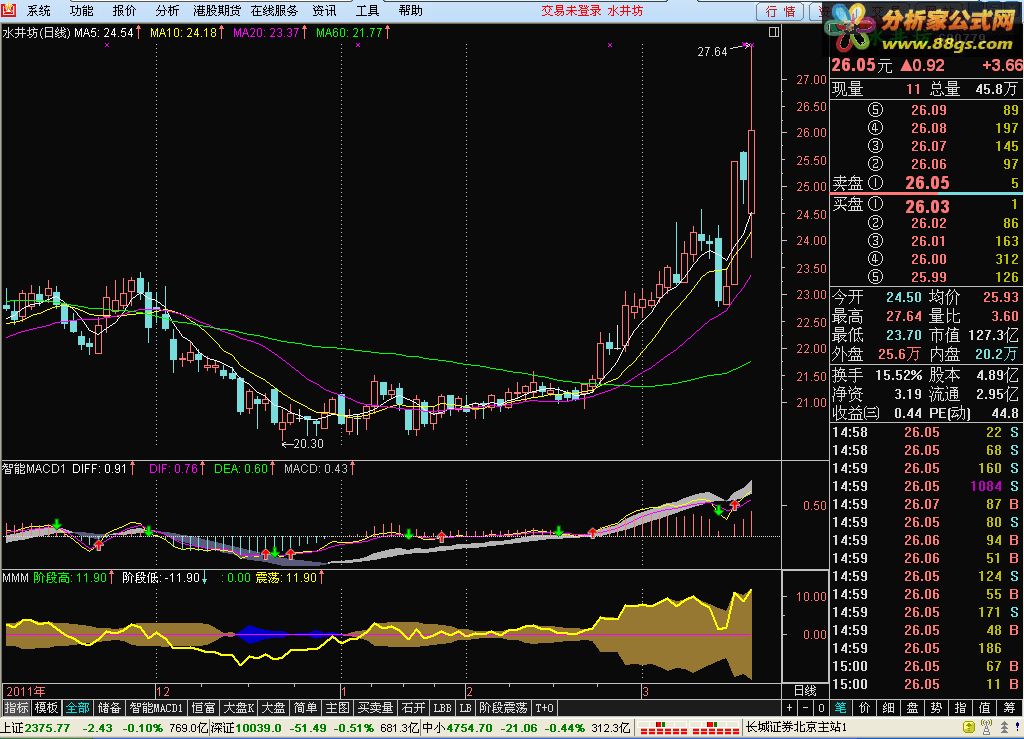
Task: Open the 港股期货 menu
Action: pos(217,10)
